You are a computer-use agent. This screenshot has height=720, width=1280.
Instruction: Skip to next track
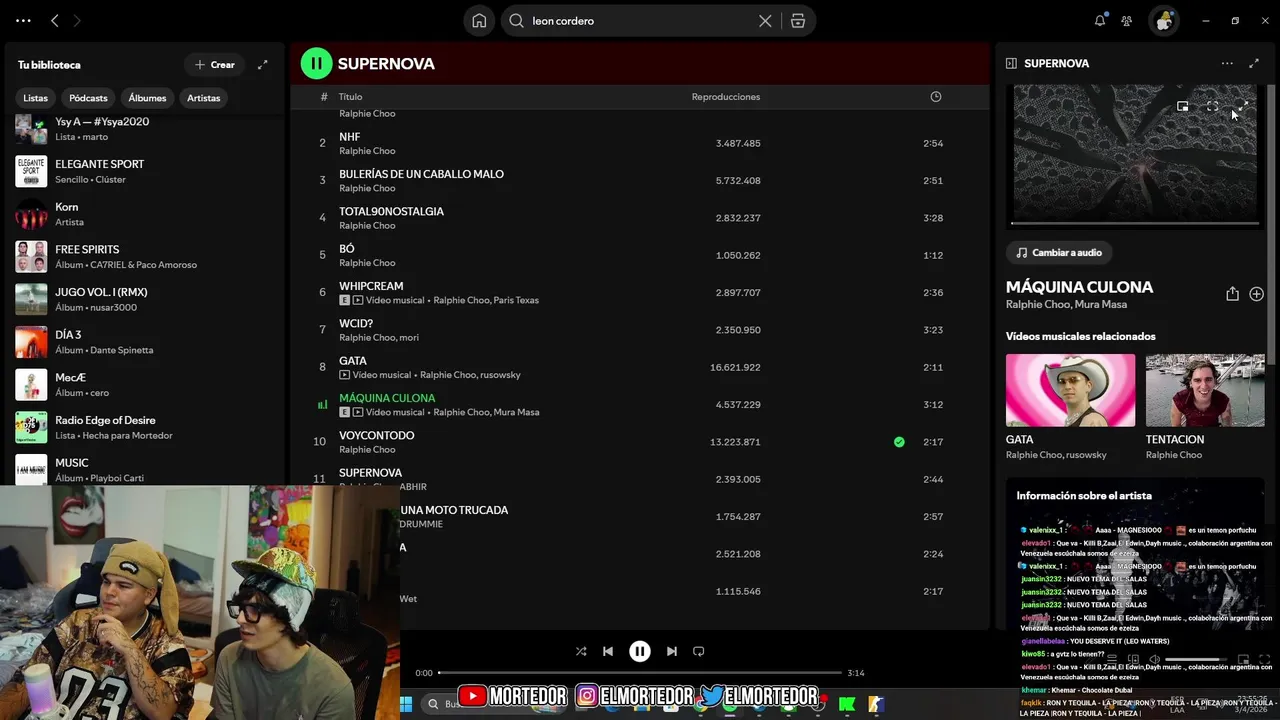(x=672, y=651)
